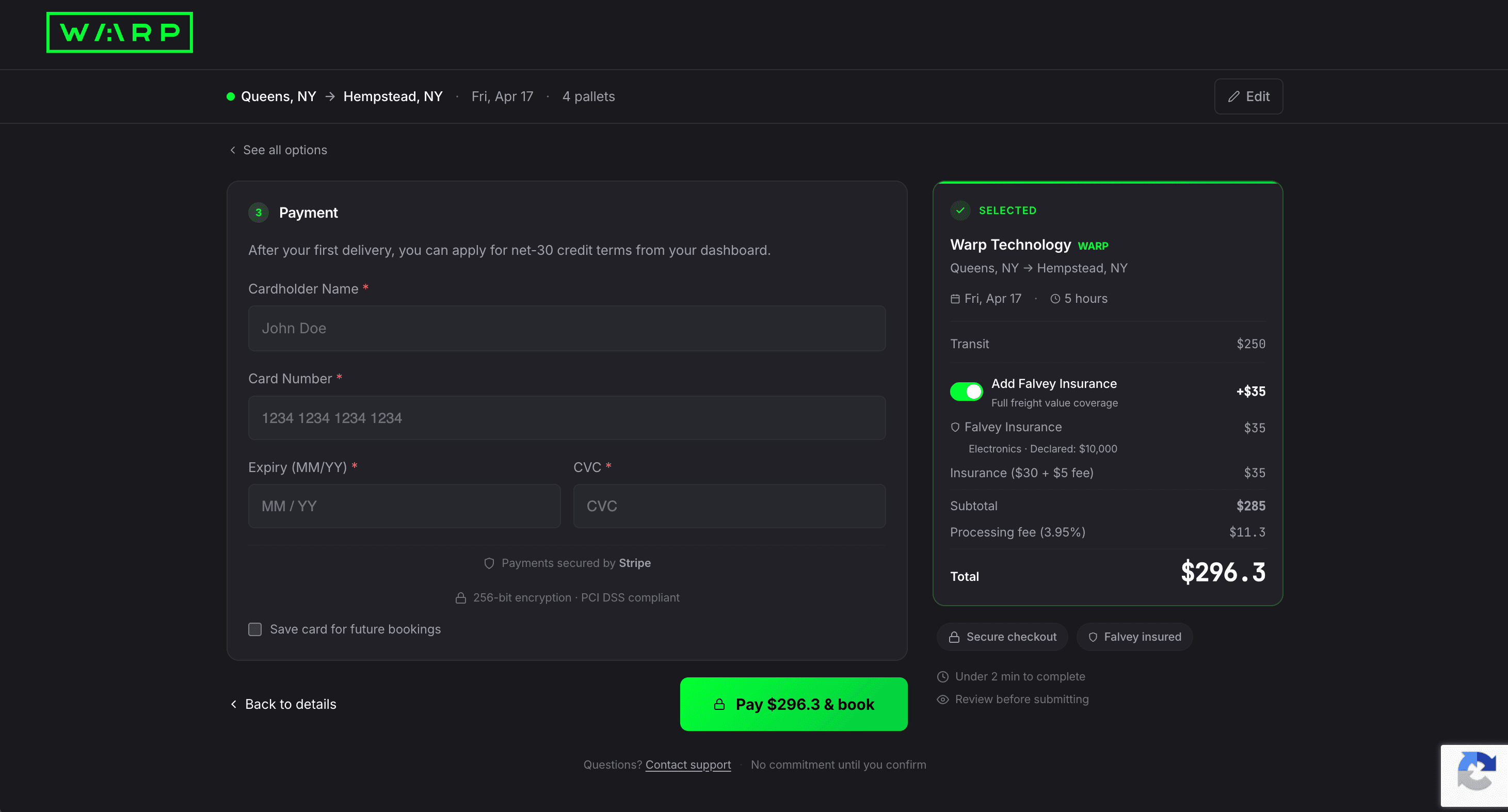Click the eye icon beside Review before submitting
Viewport: 1508px width, 812px height.
(942, 700)
